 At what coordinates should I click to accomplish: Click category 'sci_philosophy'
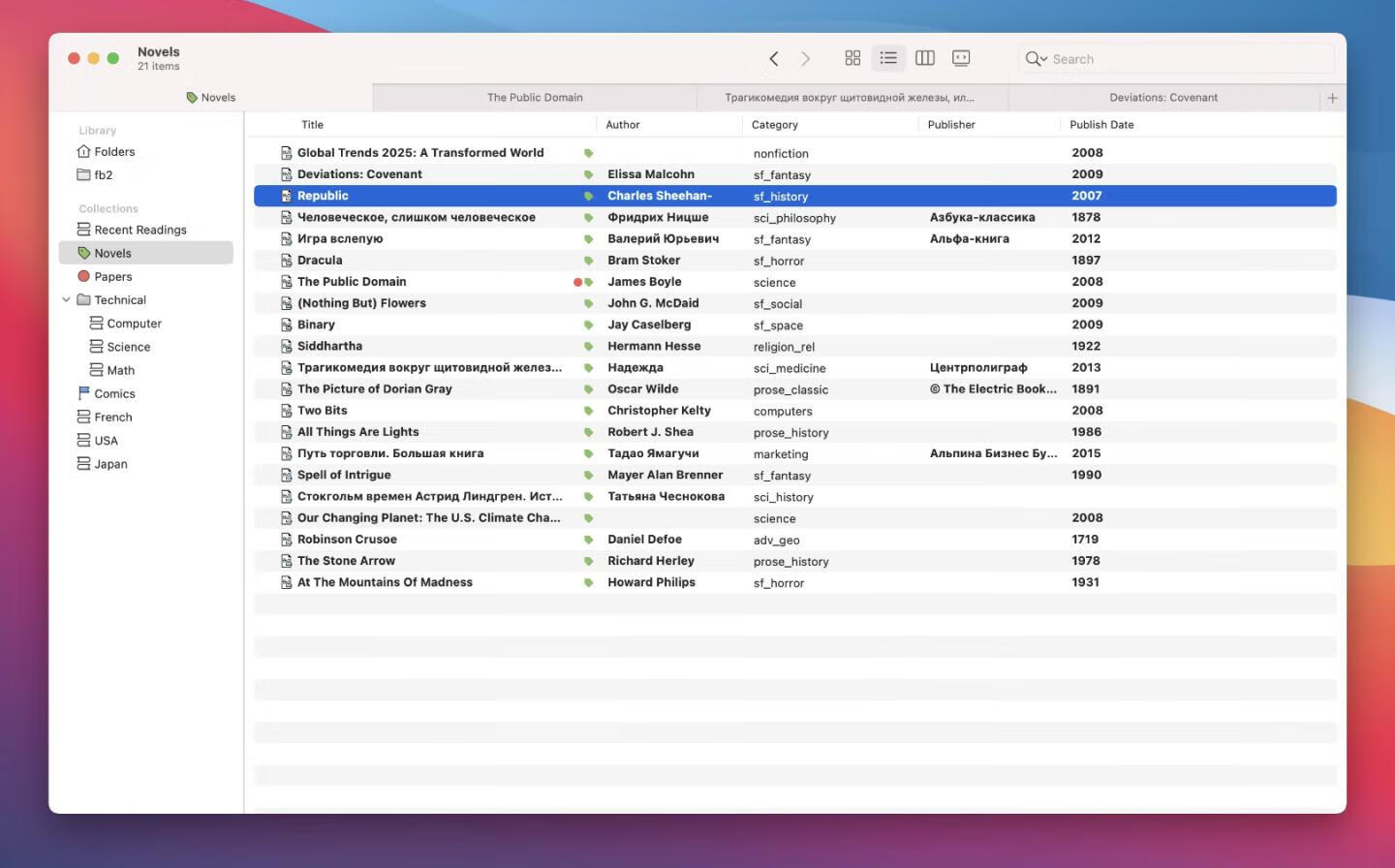[794, 218]
